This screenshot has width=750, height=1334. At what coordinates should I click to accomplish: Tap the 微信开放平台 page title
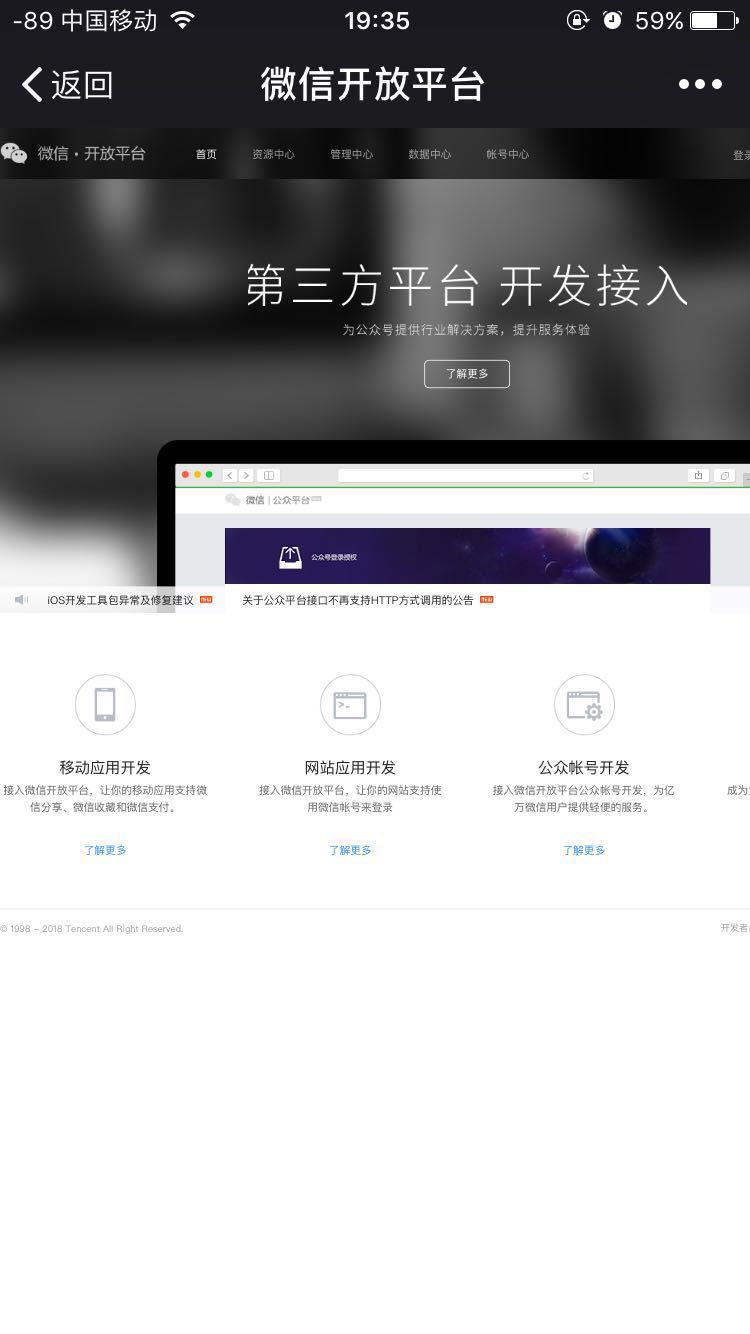373,84
